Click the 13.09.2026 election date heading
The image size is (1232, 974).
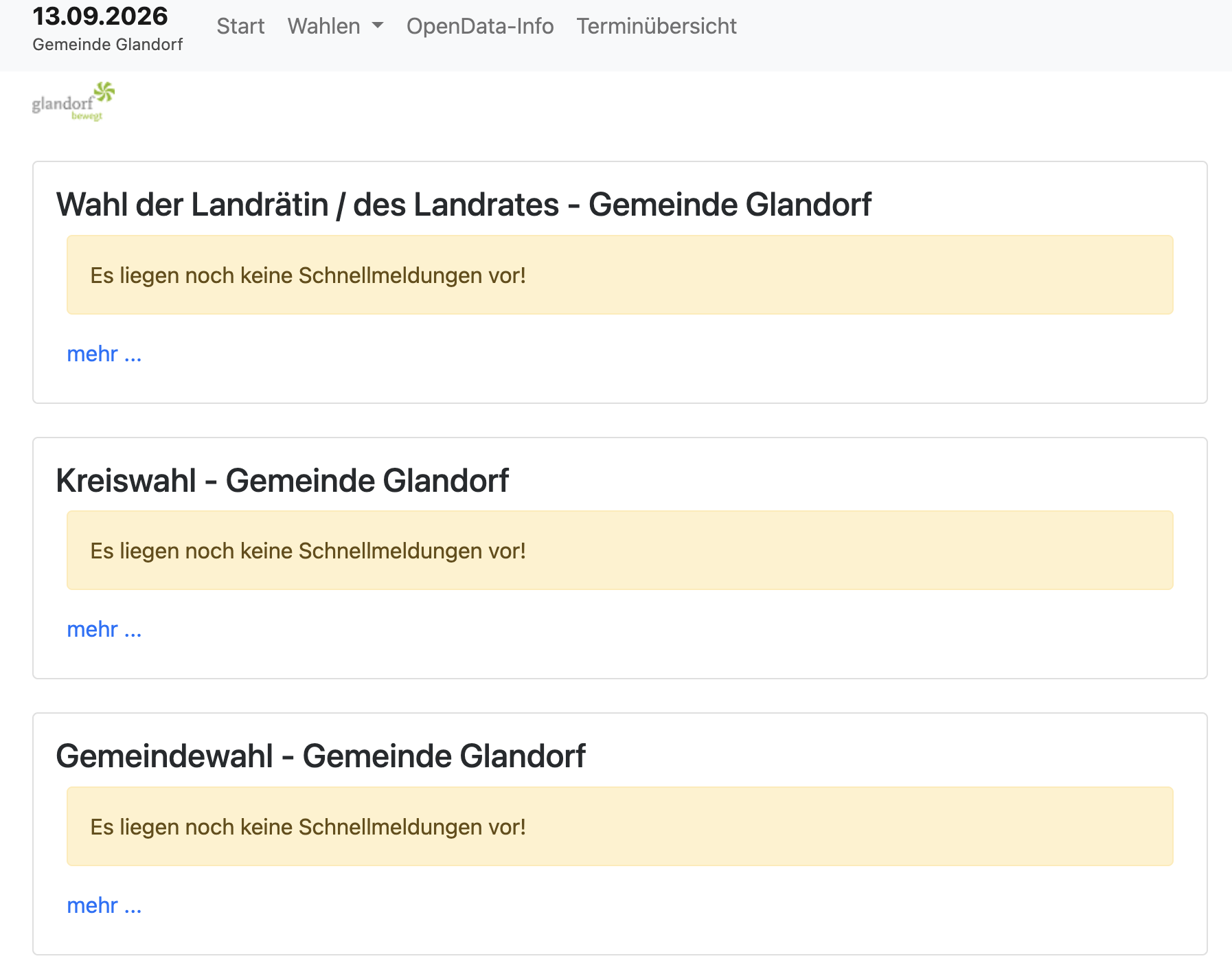100,16
